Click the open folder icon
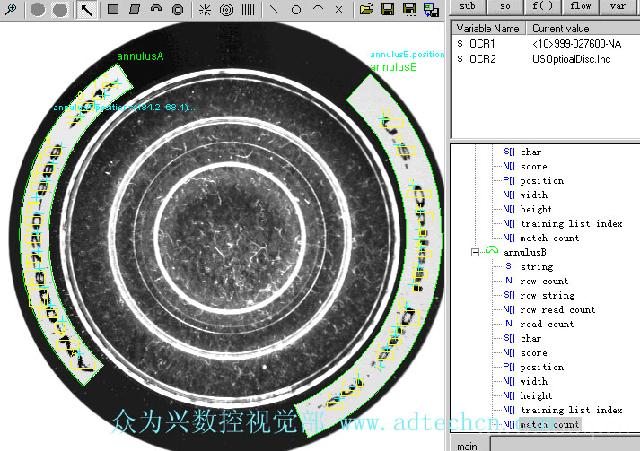 point(366,10)
